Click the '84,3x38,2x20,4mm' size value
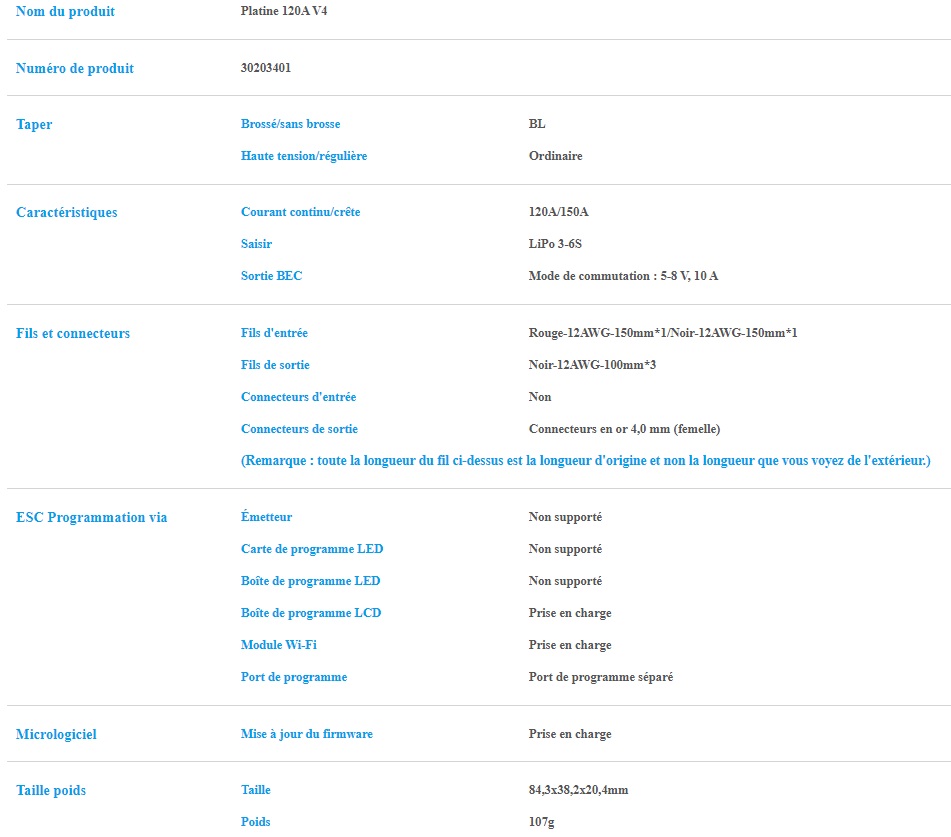The height and width of the screenshot is (837, 951). (x=579, y=790)
